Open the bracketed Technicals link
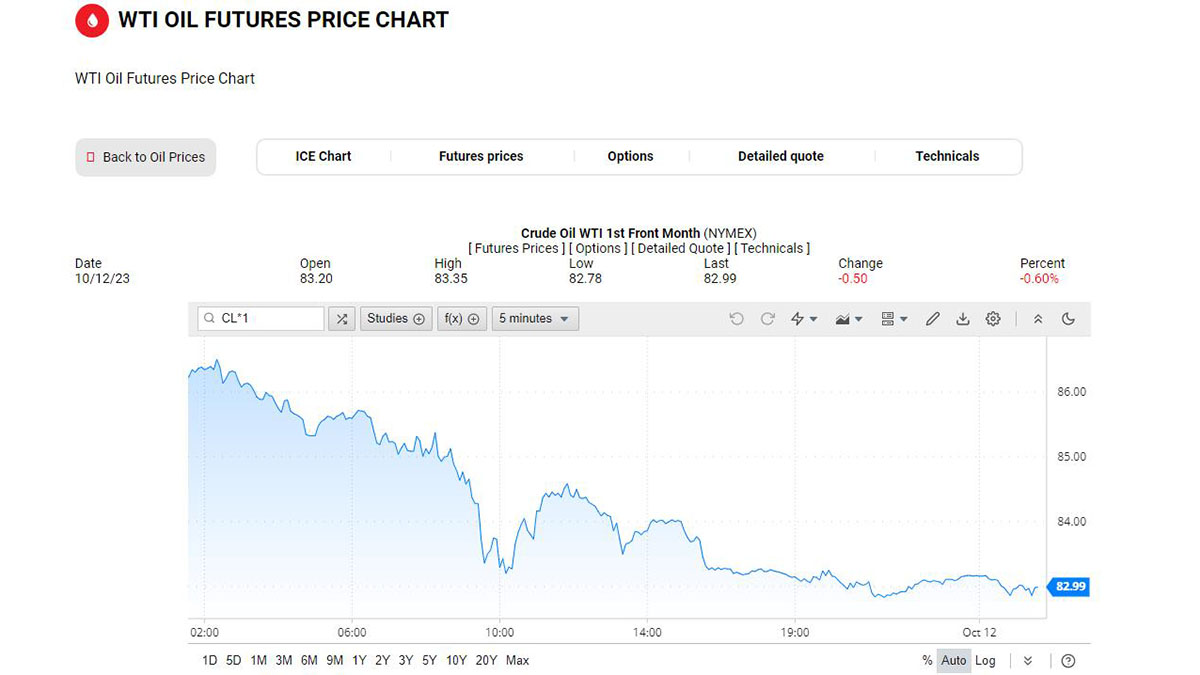Screen dimensions: 1200x675 click(772, 248)
